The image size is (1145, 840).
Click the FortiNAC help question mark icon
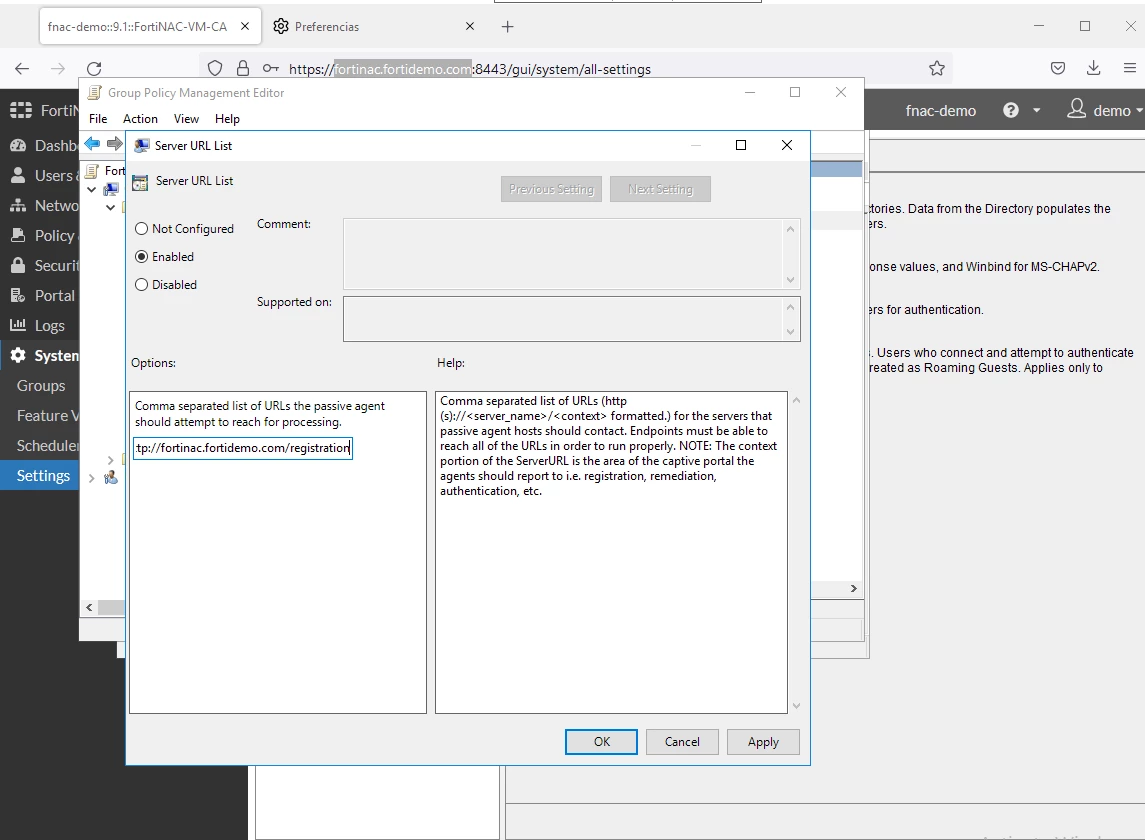1011,110
